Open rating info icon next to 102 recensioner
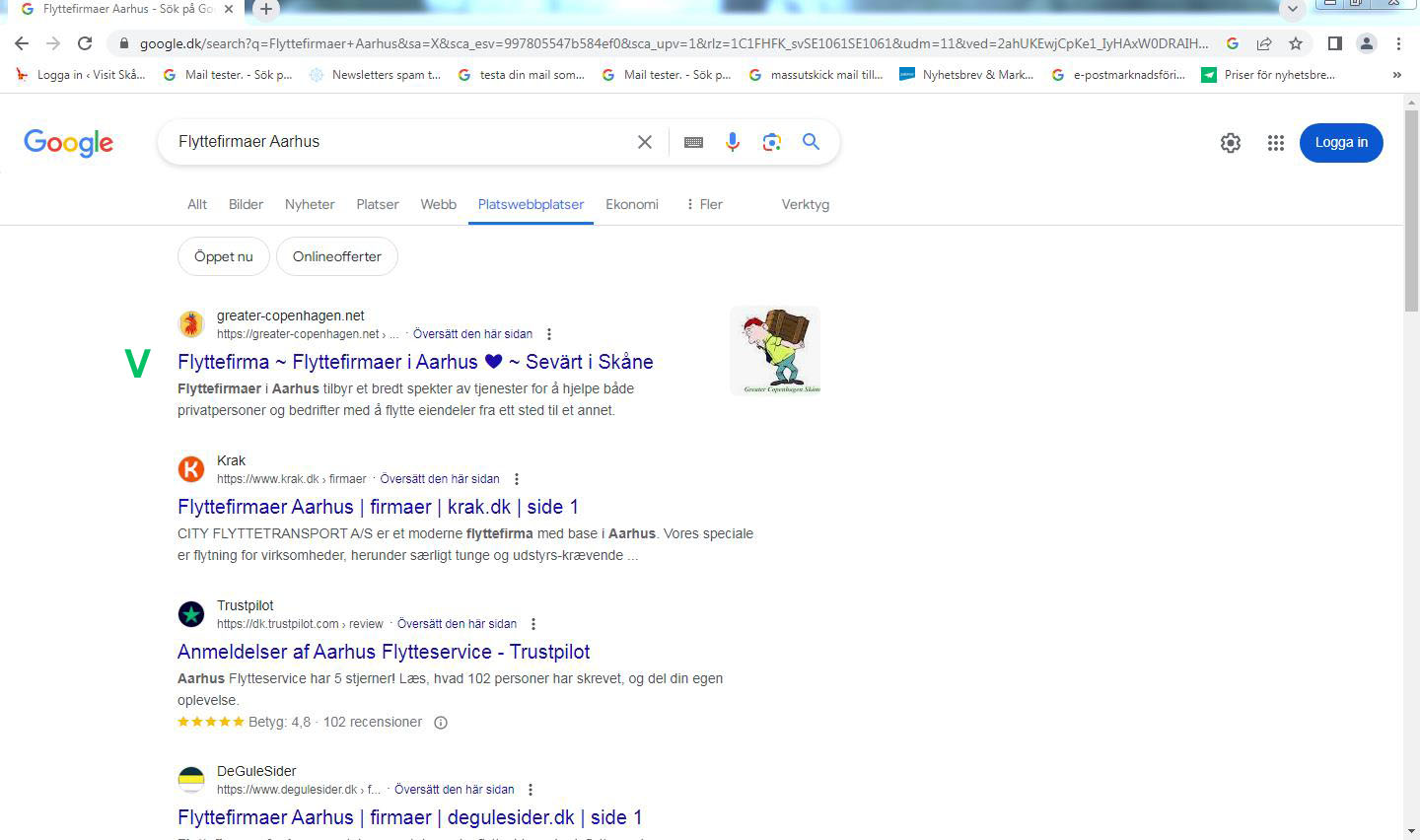The image size is (1420, 840). [x=441, y=723]
